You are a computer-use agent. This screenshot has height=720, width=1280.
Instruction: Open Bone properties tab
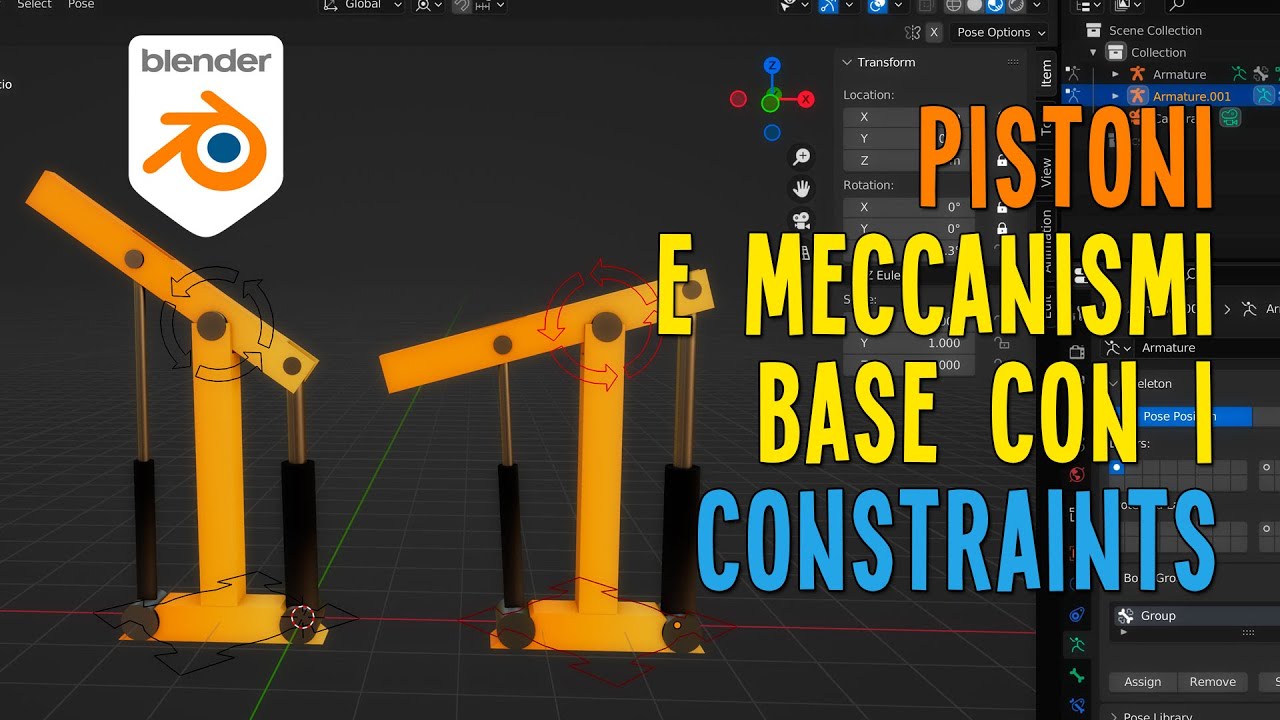[x=1076, y=675]
